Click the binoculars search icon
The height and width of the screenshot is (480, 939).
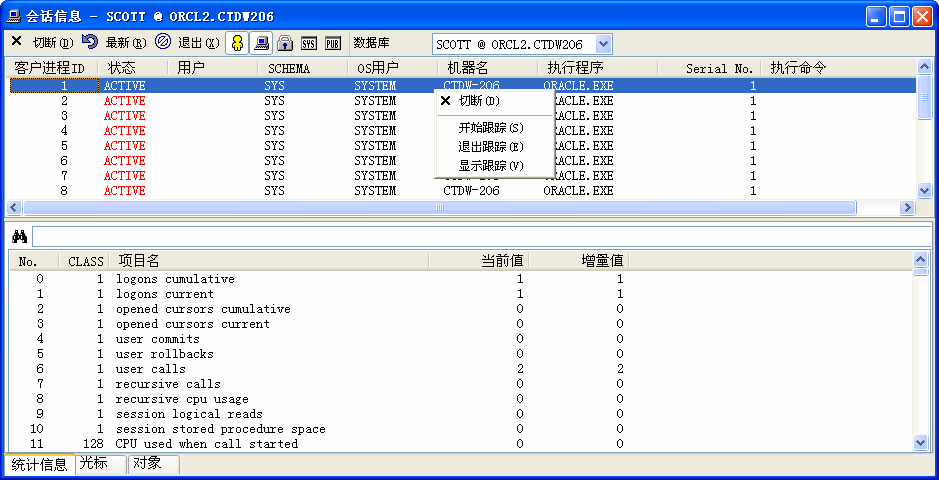[x=19, y=237]
